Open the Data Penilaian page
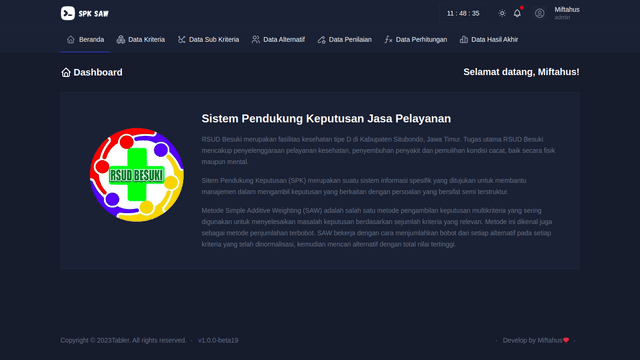 pyautogui.click(x=344, y=40)
